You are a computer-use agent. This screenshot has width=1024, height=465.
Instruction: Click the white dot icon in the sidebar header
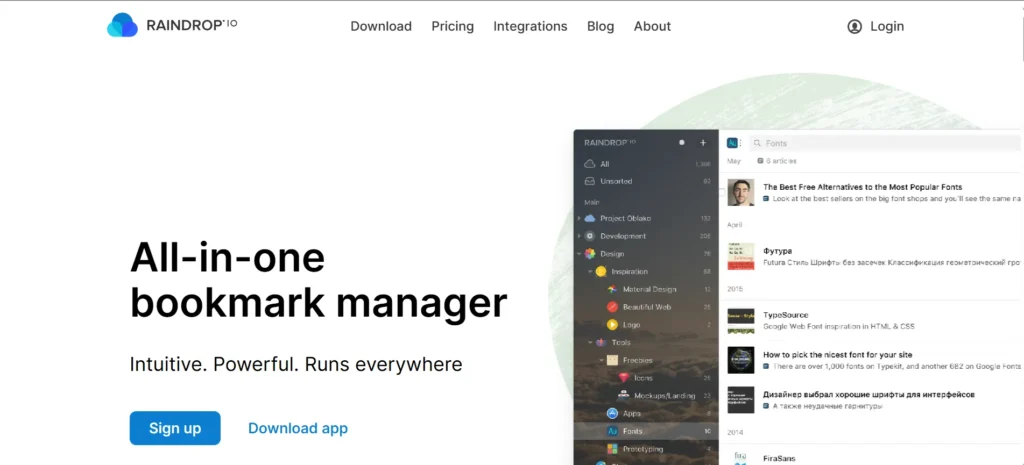[x=682, y=142]
